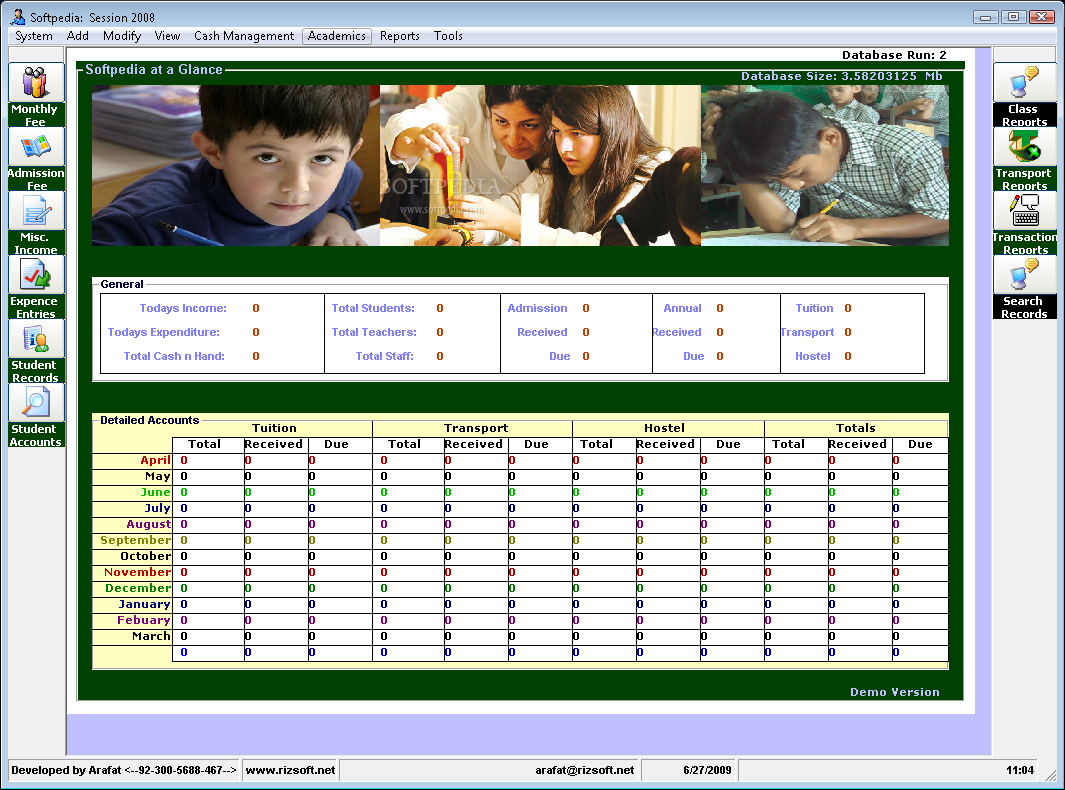
Task: Open the Academics menu
Action: 337,36
